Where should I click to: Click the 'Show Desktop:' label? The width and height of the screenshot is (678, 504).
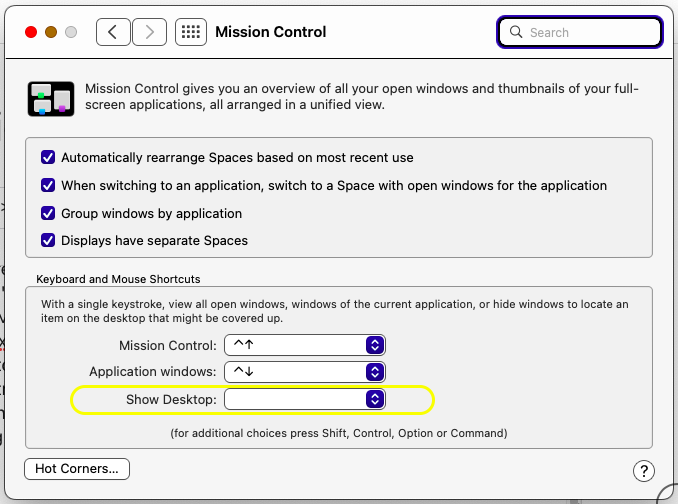tap(171, 399)
